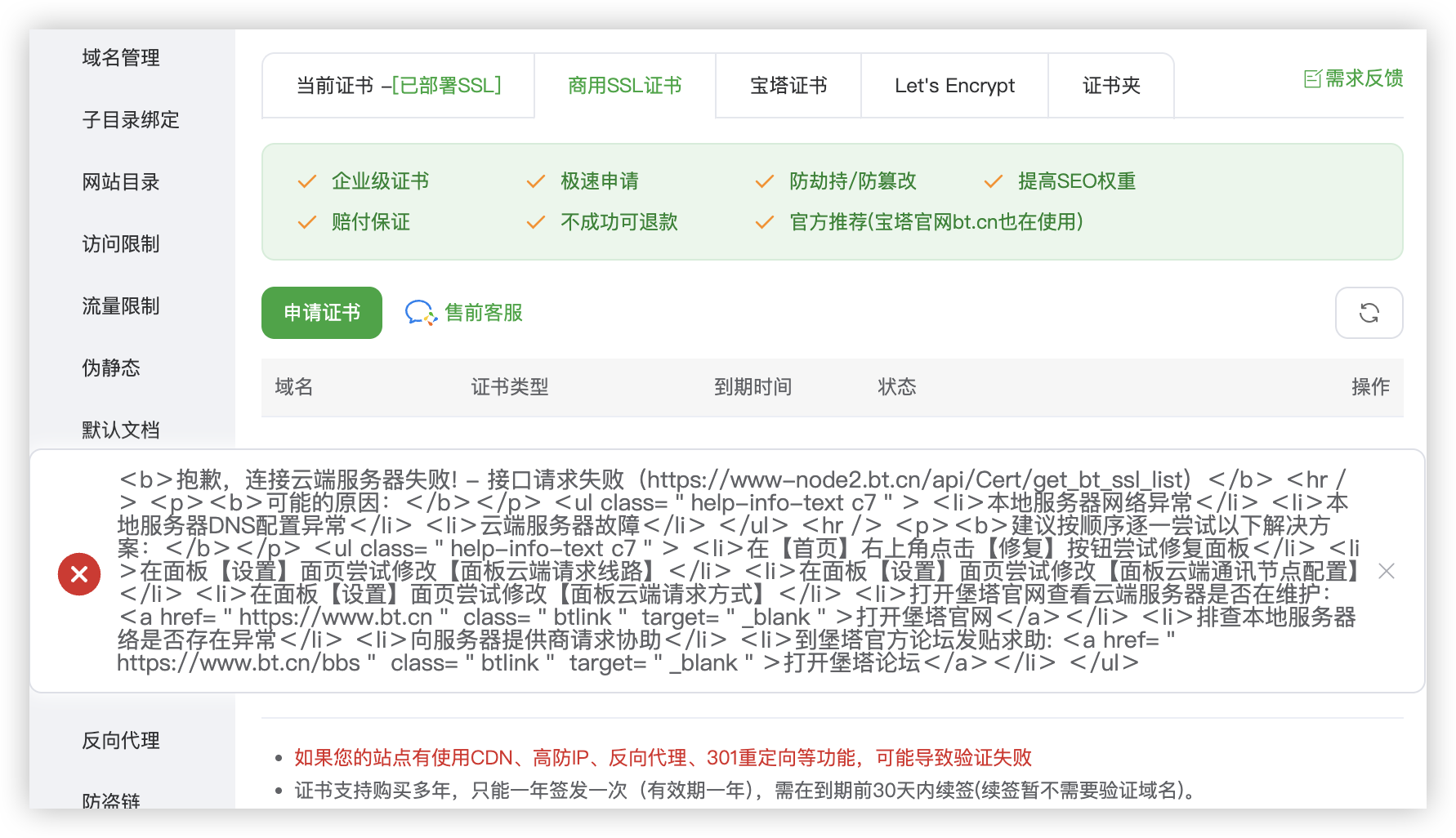Open 伪静态 settings in the sidebar

click(x=111, y=368)
